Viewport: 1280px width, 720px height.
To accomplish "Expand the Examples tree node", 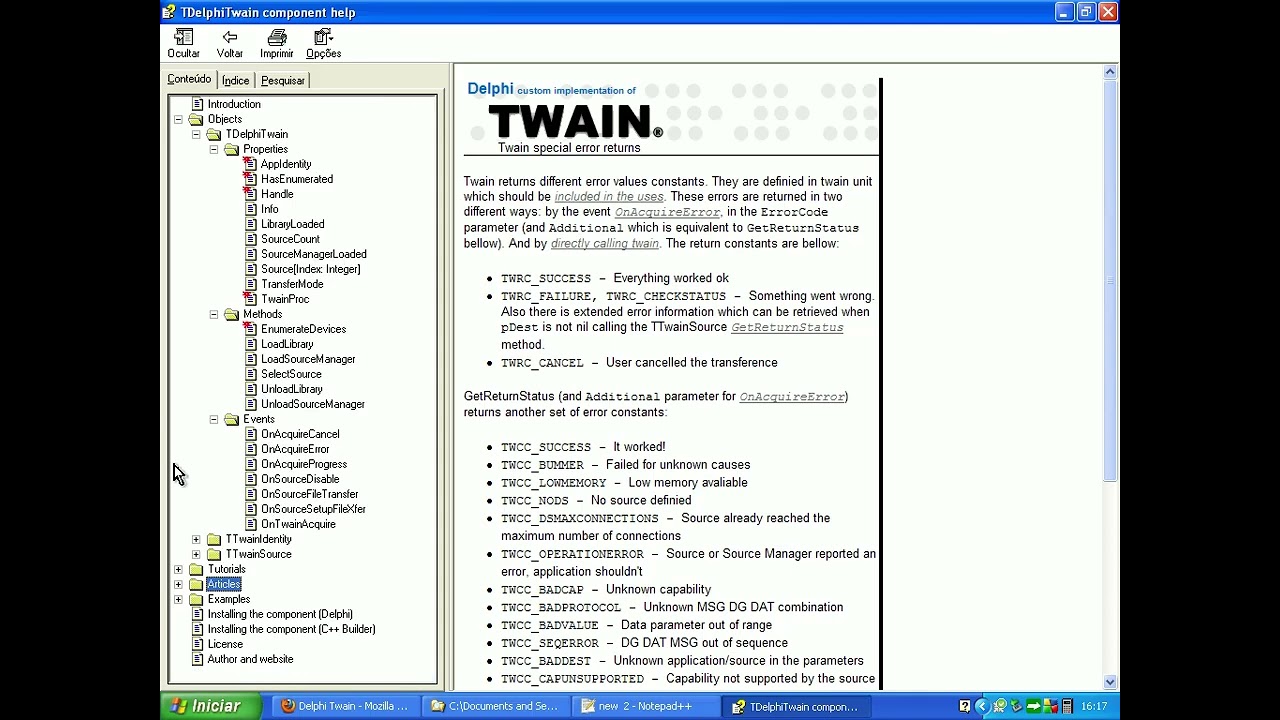I will coord(178,599).
